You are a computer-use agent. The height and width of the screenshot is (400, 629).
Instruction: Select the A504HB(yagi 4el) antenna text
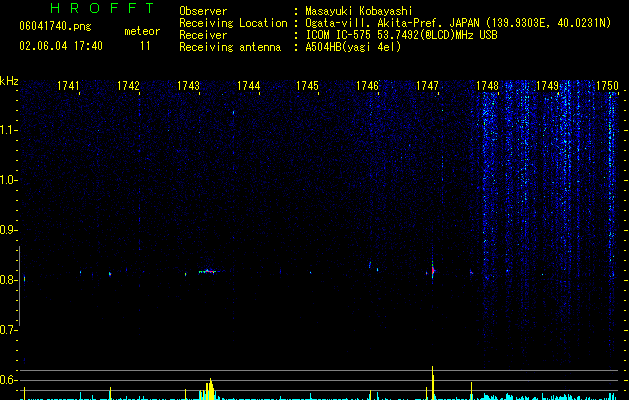pos(353,47)
